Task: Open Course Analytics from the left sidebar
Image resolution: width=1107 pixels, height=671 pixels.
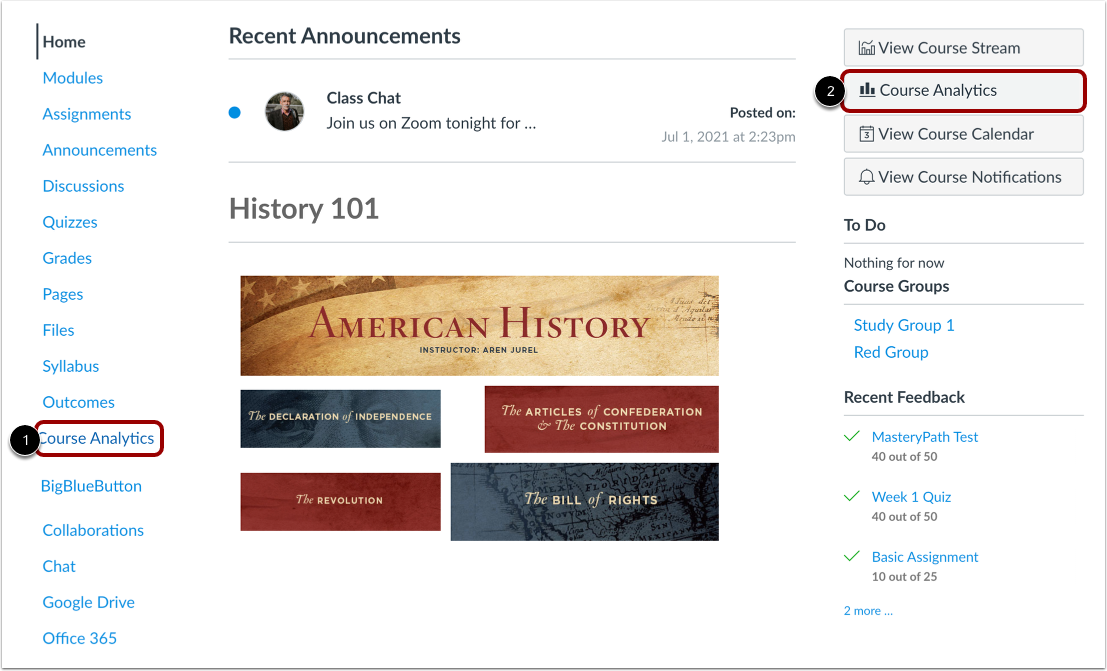Action: 97,438
